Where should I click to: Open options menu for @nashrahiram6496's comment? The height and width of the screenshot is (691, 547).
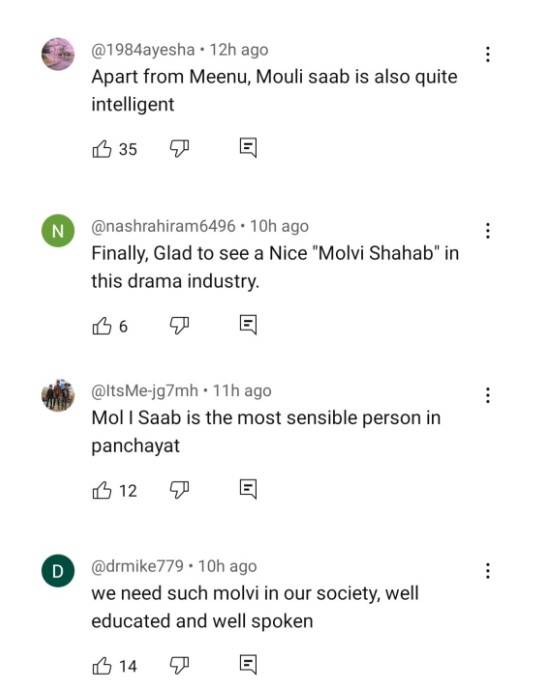tap(487, 230)
